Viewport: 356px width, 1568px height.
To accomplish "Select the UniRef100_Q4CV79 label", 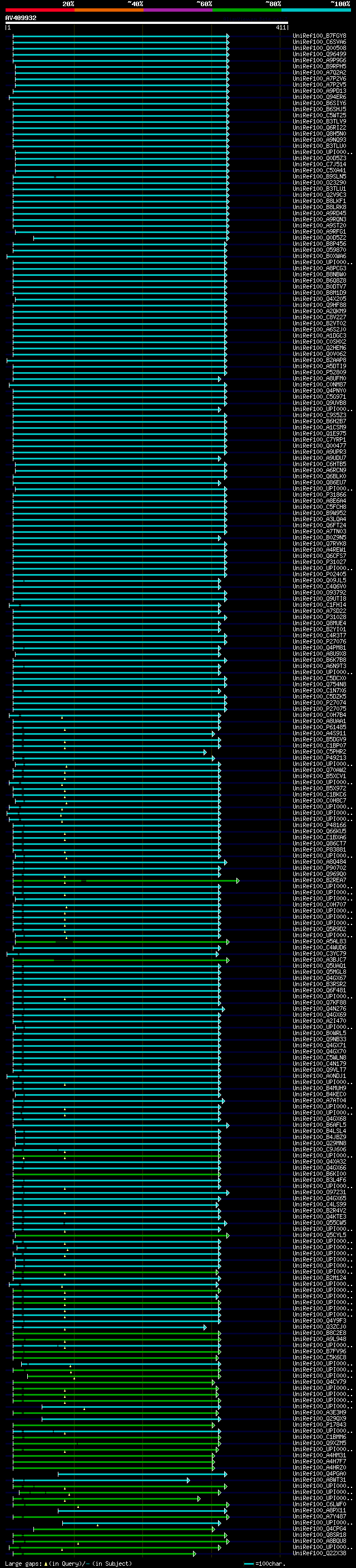I will (x=319, y=1382).
